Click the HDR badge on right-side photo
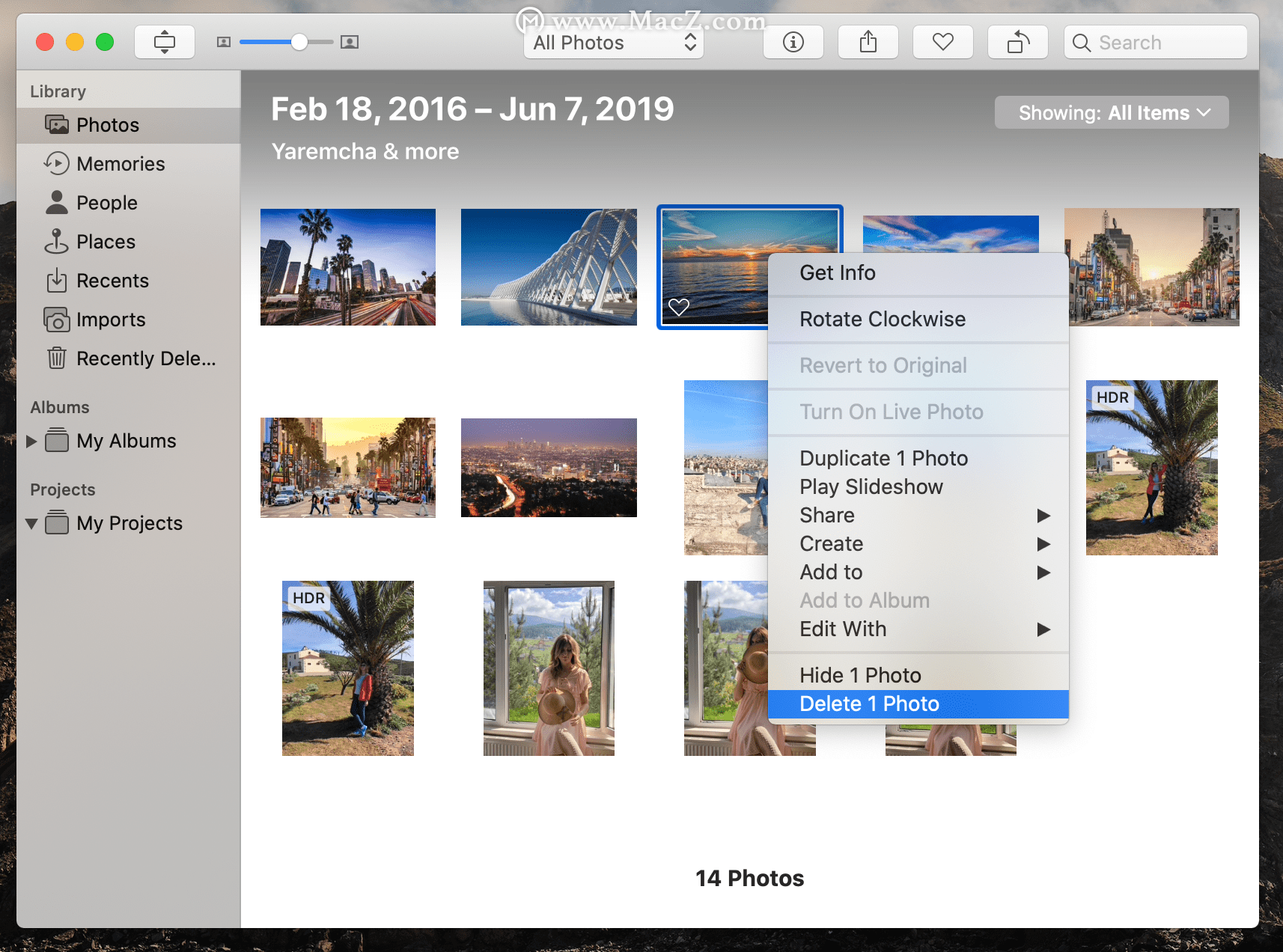The height and width of the screenshot is (952, 1283). coord(1113,397)
